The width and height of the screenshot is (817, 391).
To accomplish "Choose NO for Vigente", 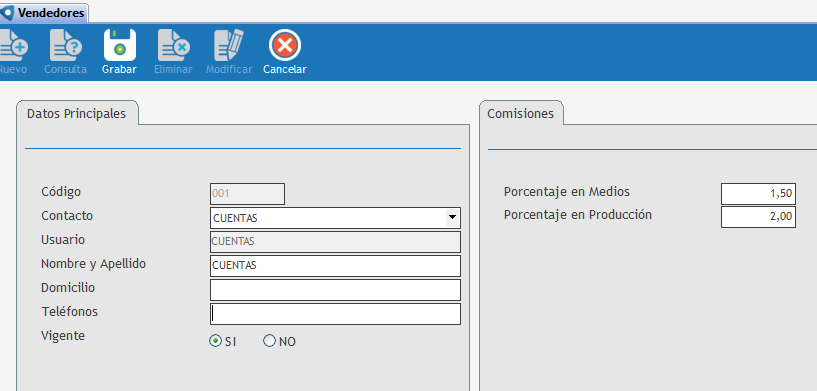I will pos(269,341).
